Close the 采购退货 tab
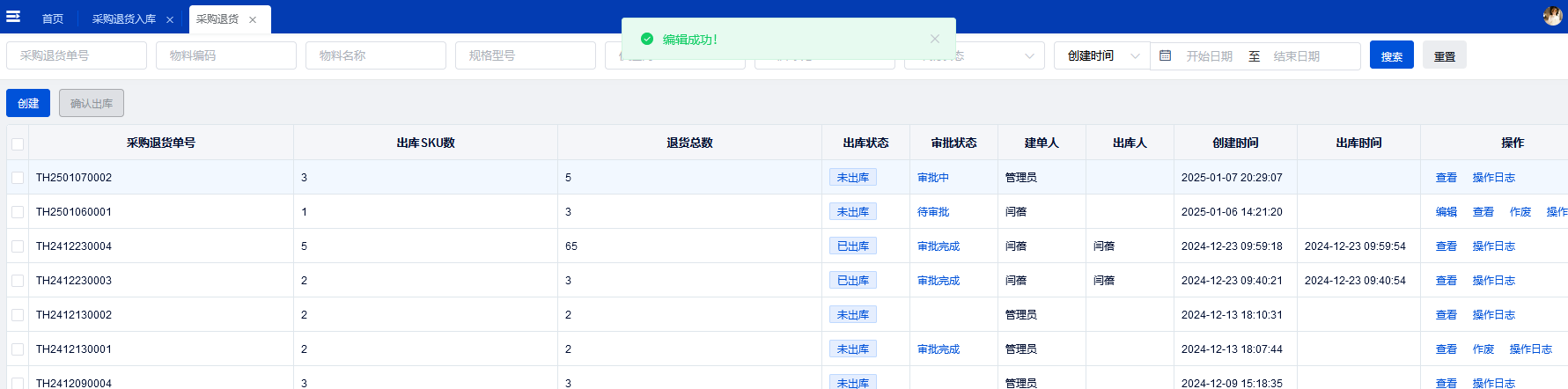 253,19
